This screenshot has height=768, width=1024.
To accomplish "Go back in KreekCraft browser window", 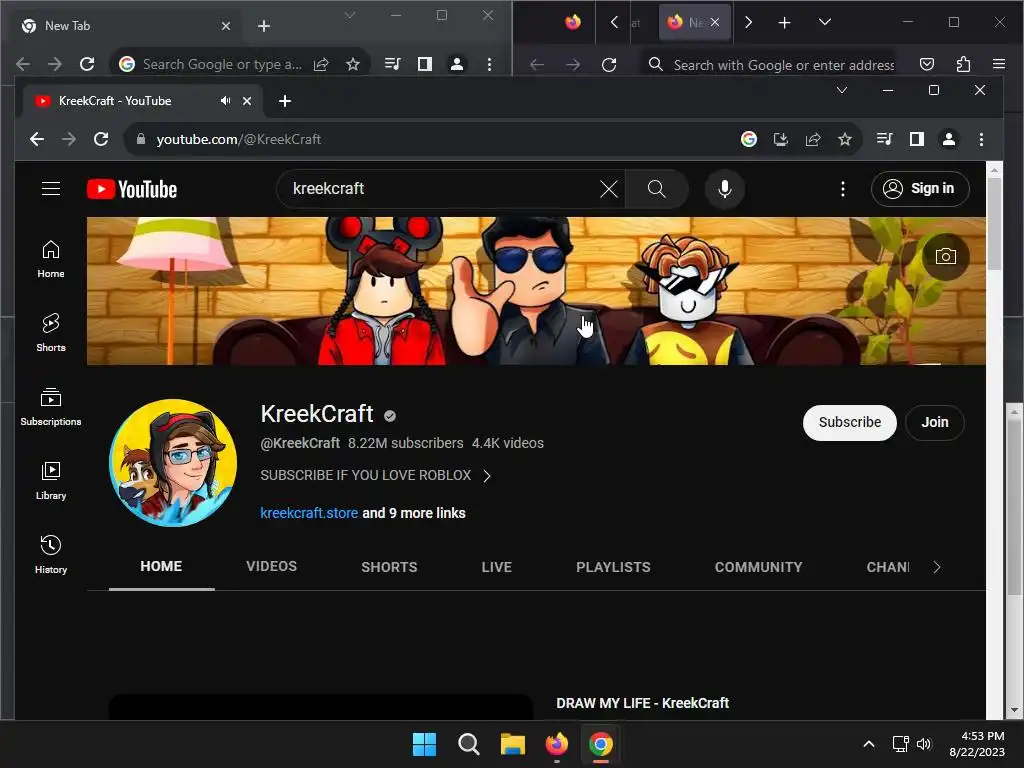I will point(37,139).
